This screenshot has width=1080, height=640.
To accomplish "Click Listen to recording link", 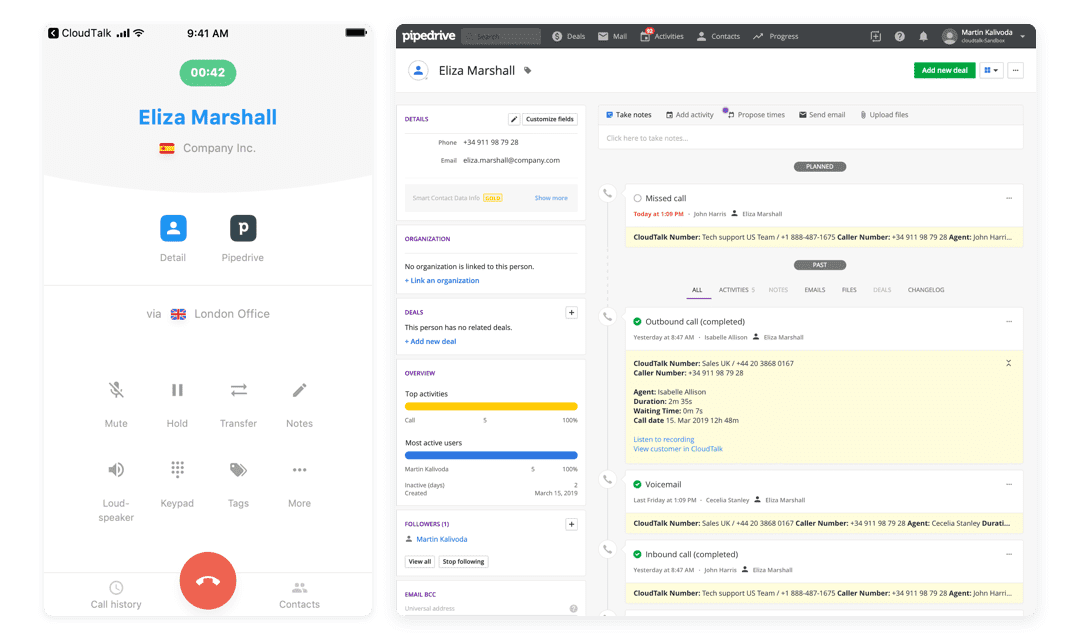I will (x=664, y=440).
